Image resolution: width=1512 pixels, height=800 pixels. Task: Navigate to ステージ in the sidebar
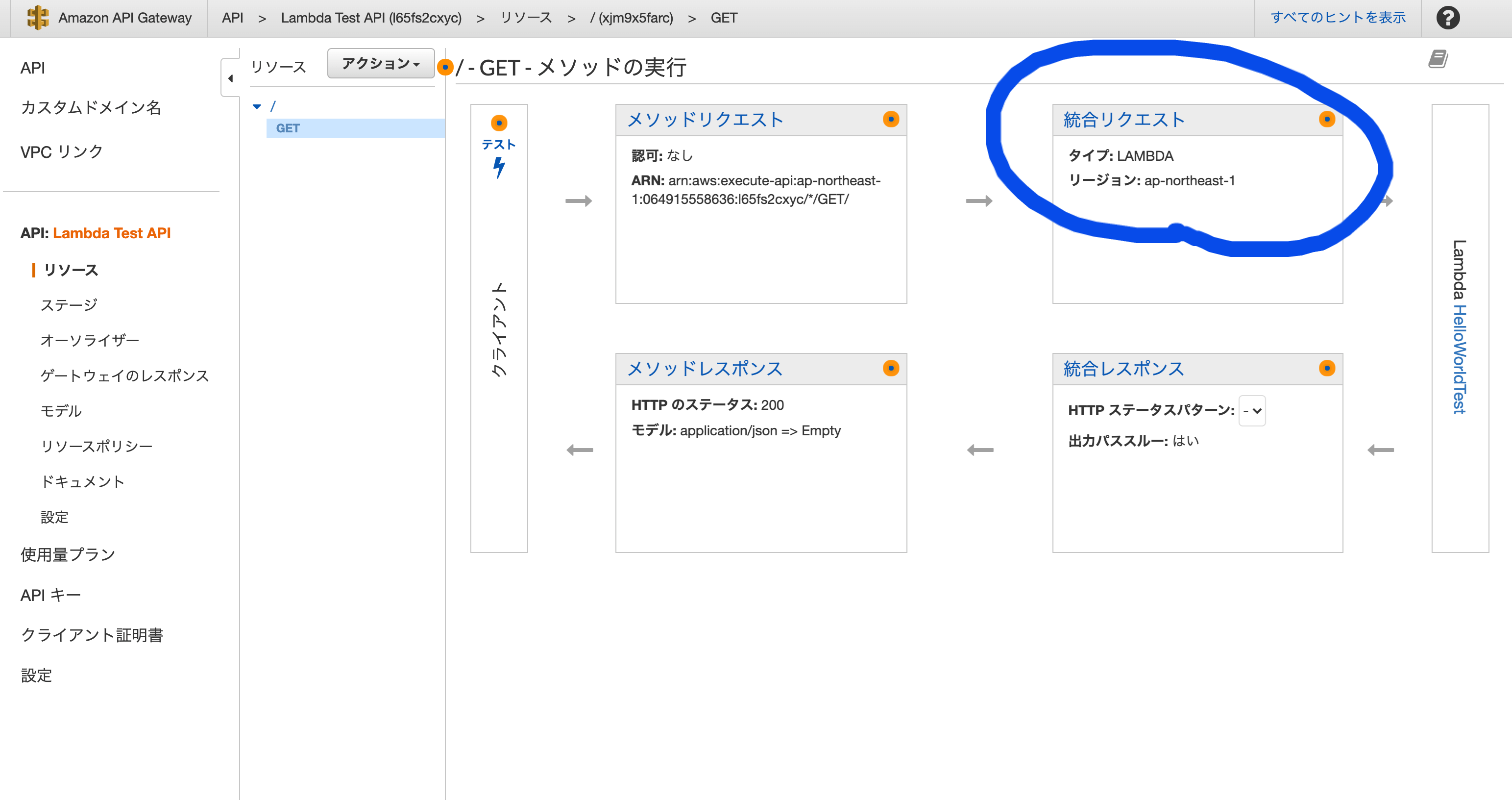(x=68, y=304)
